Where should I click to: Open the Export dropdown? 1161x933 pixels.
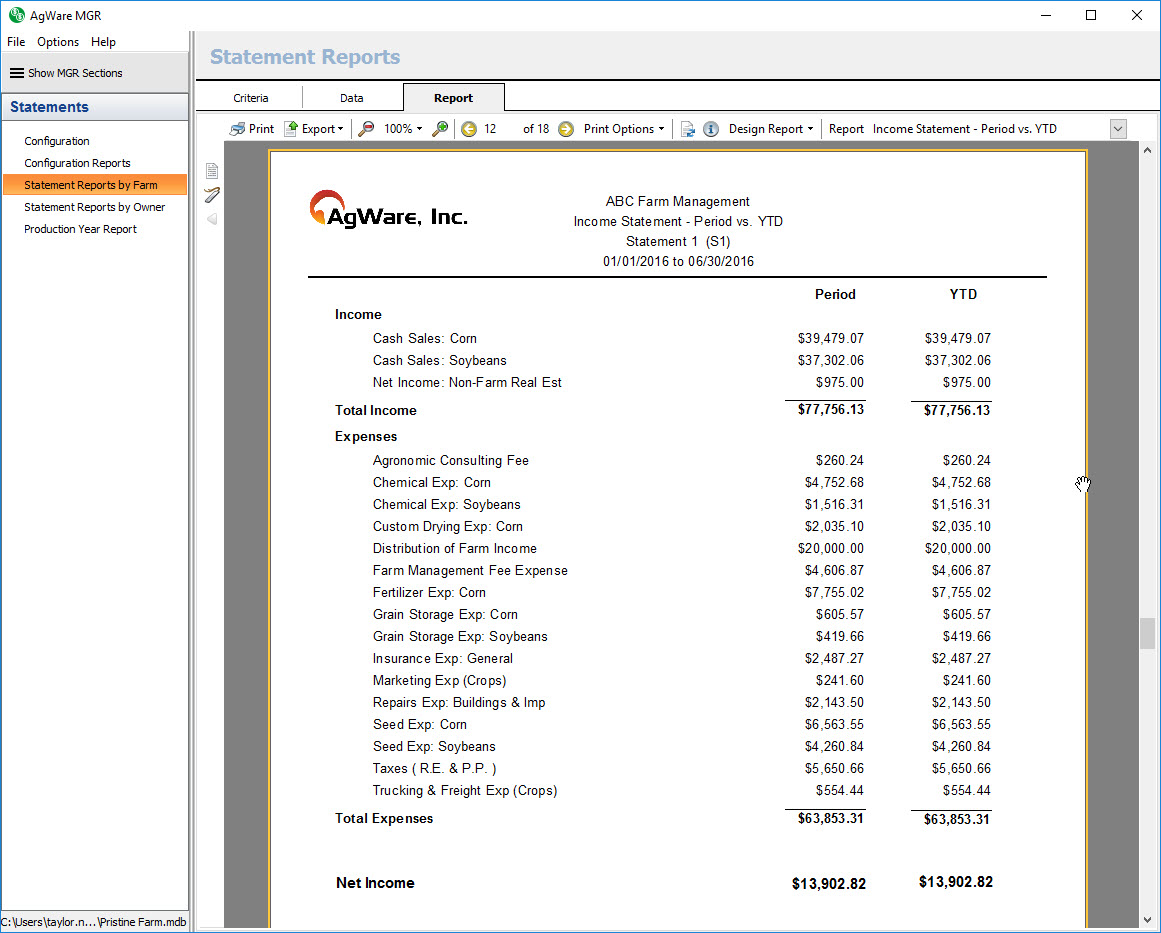coord(314,129)
